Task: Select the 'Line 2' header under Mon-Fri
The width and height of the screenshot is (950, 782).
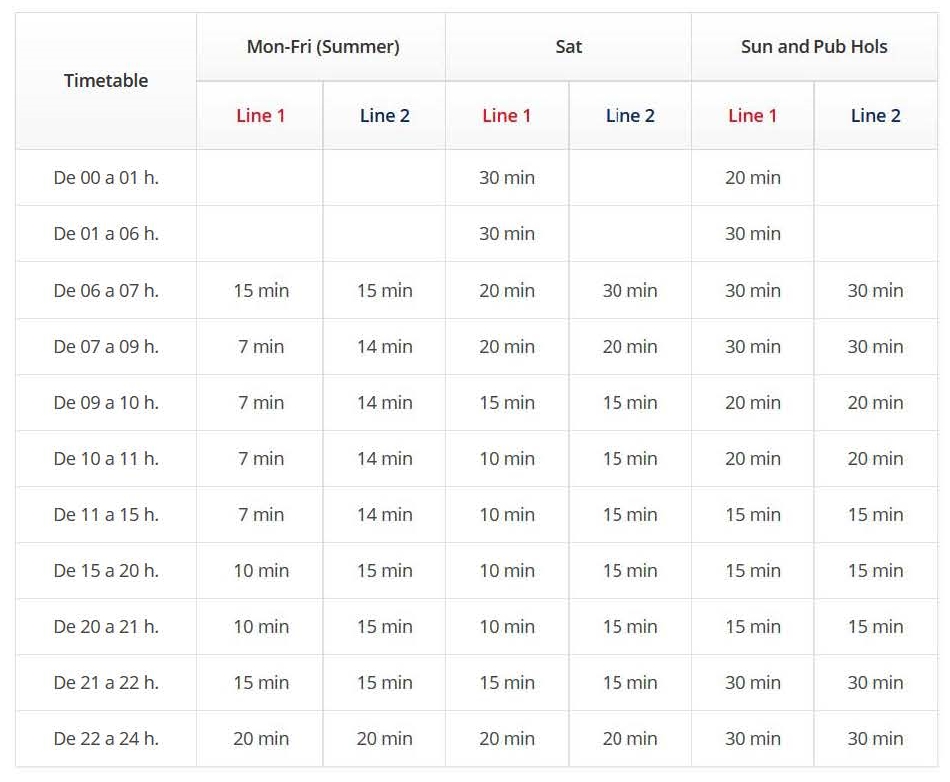Action: pyautogui.click(x=384, y=115)
